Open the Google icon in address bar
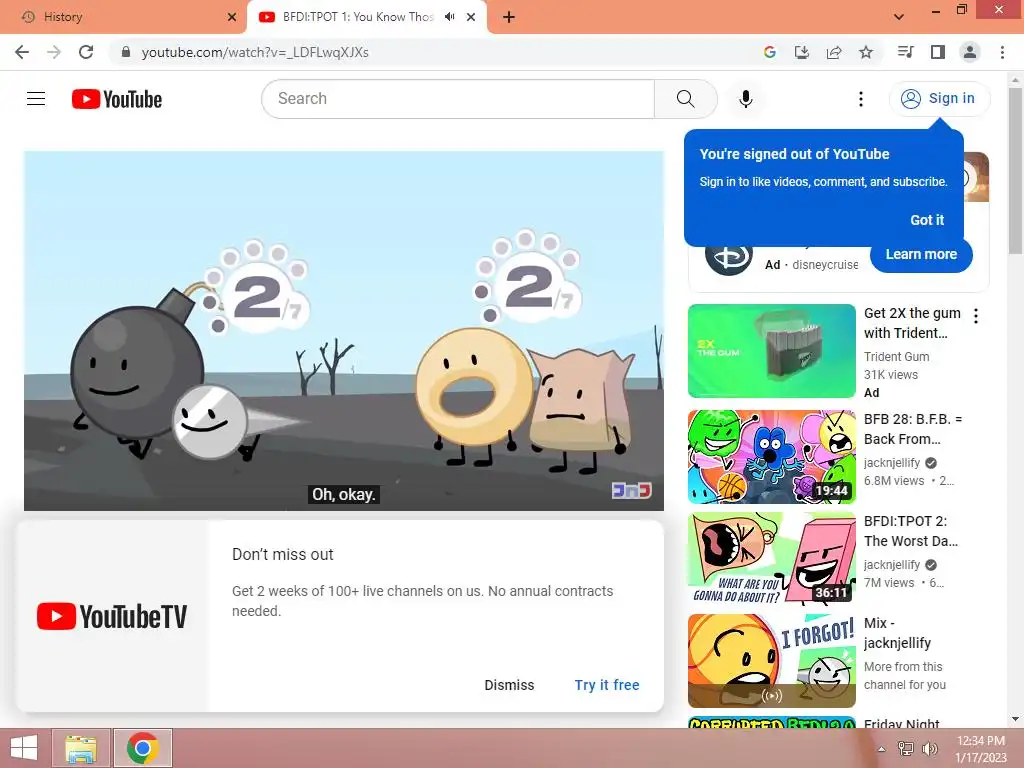The width and height of the screenshot is (1024, 768). (x=769, y=52)
